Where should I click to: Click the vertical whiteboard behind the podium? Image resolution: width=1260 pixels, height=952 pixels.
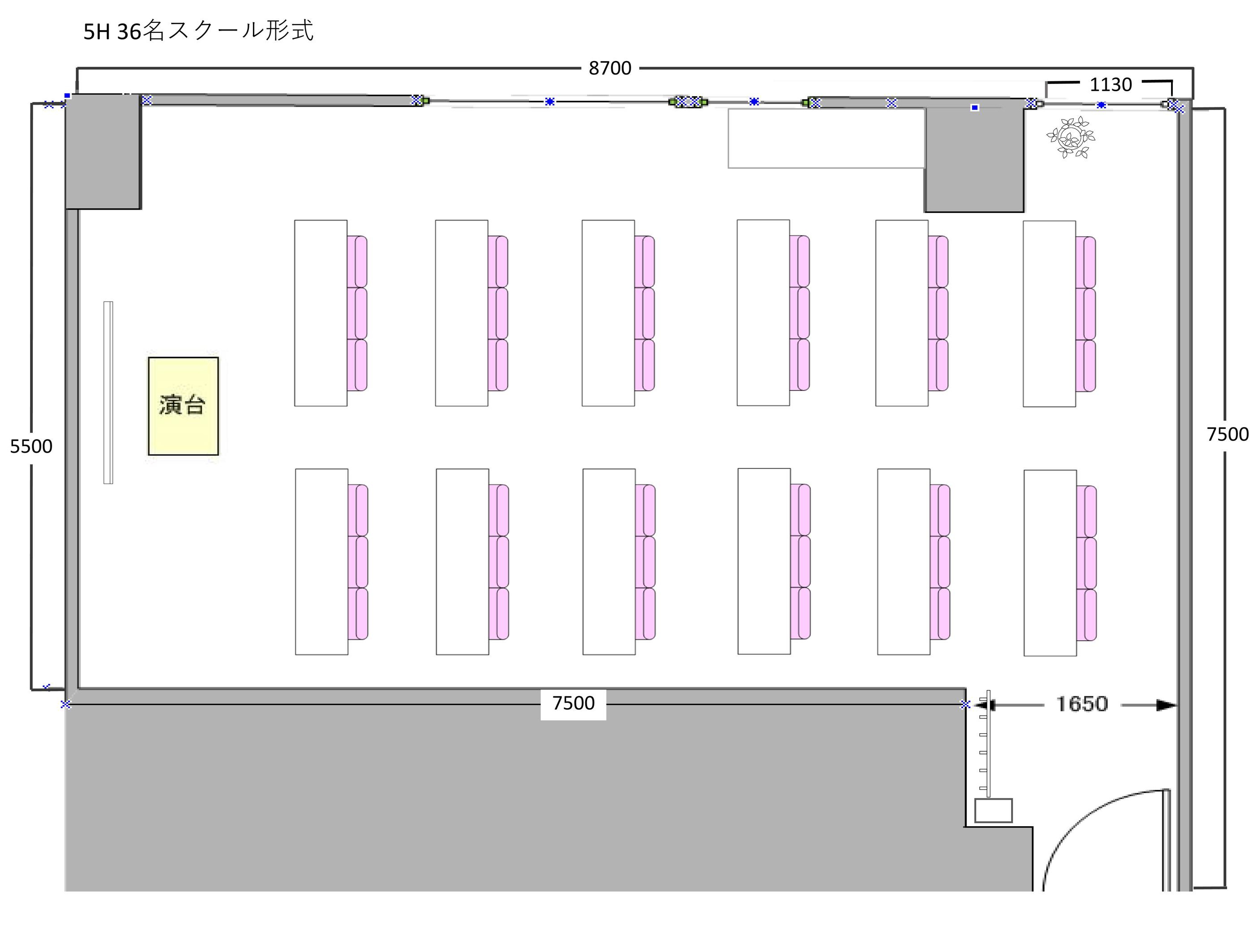(108, 392)
